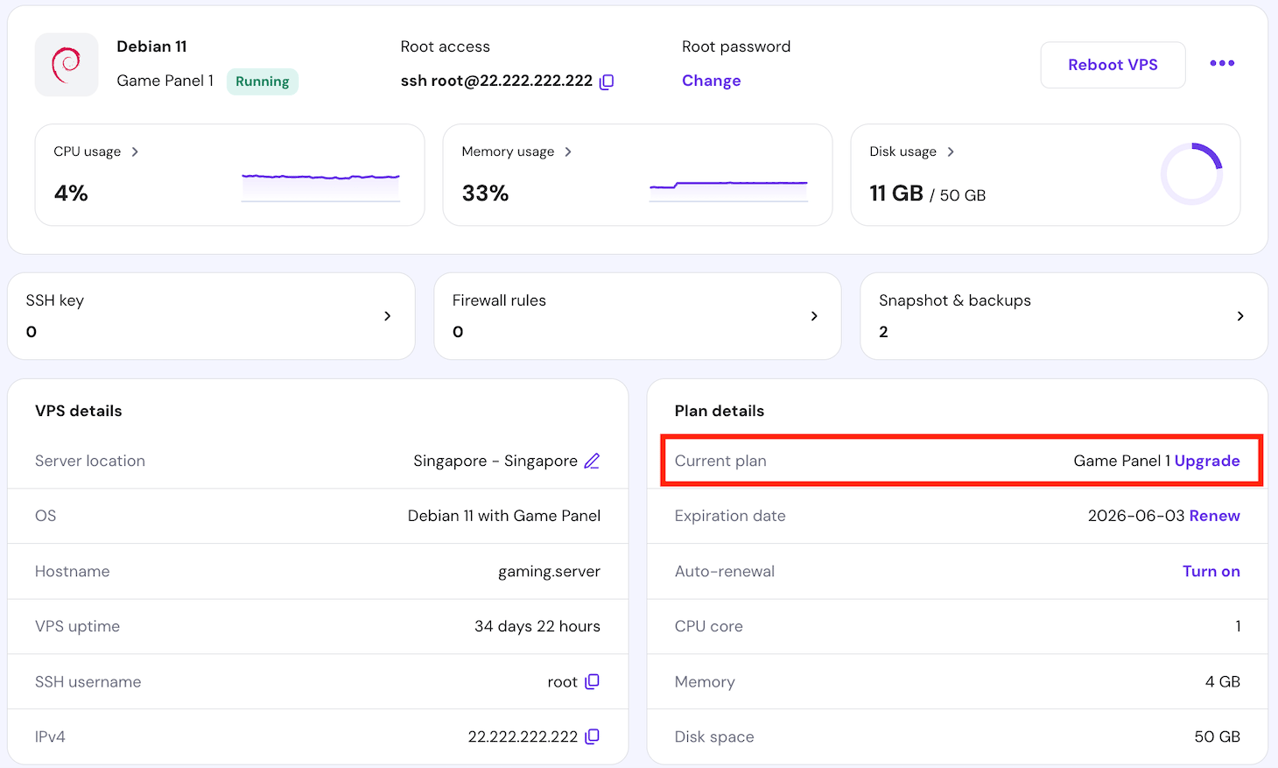The height and width of the screenshot is (768, 1278).
Task: Click the Debian logo icon
Action: click(66, 64)
